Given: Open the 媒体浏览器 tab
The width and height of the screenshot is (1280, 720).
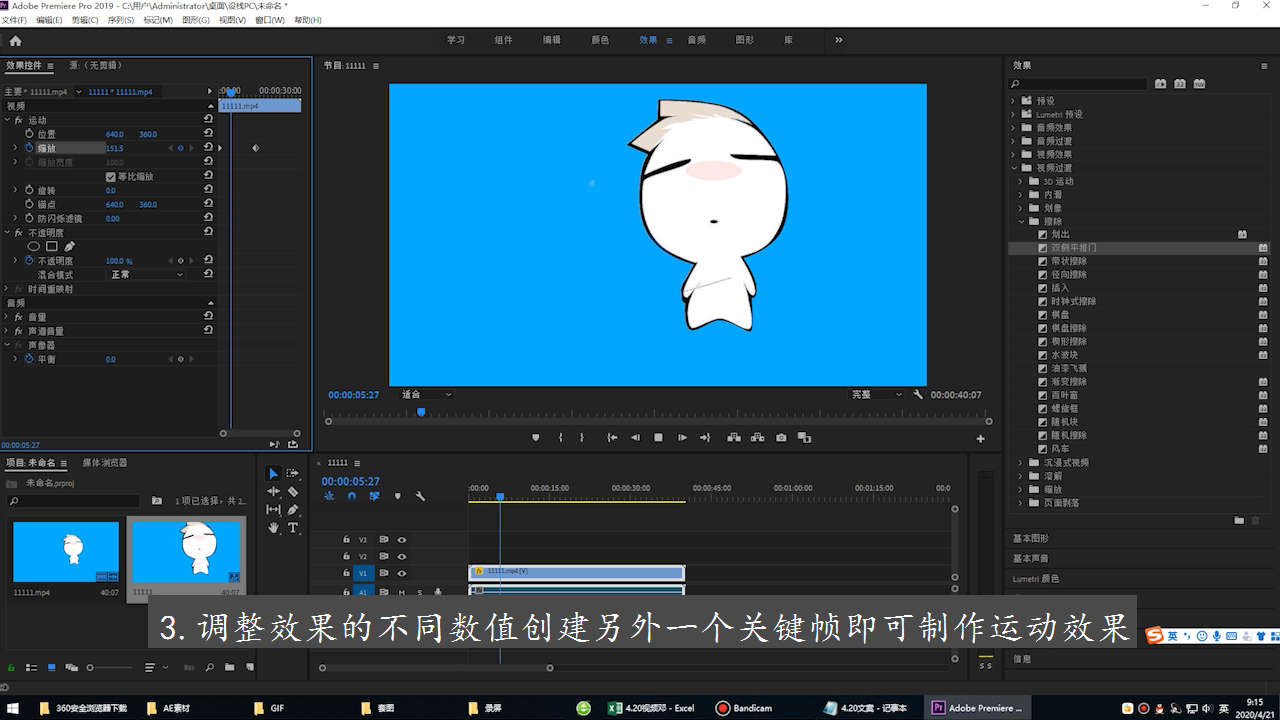Looking at the screenshot, I should pos(105,463).
